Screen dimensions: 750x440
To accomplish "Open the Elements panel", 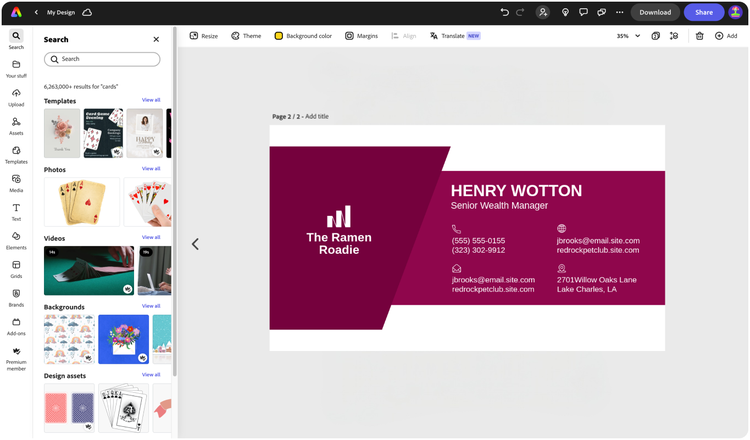I will [x=16, y=241].
